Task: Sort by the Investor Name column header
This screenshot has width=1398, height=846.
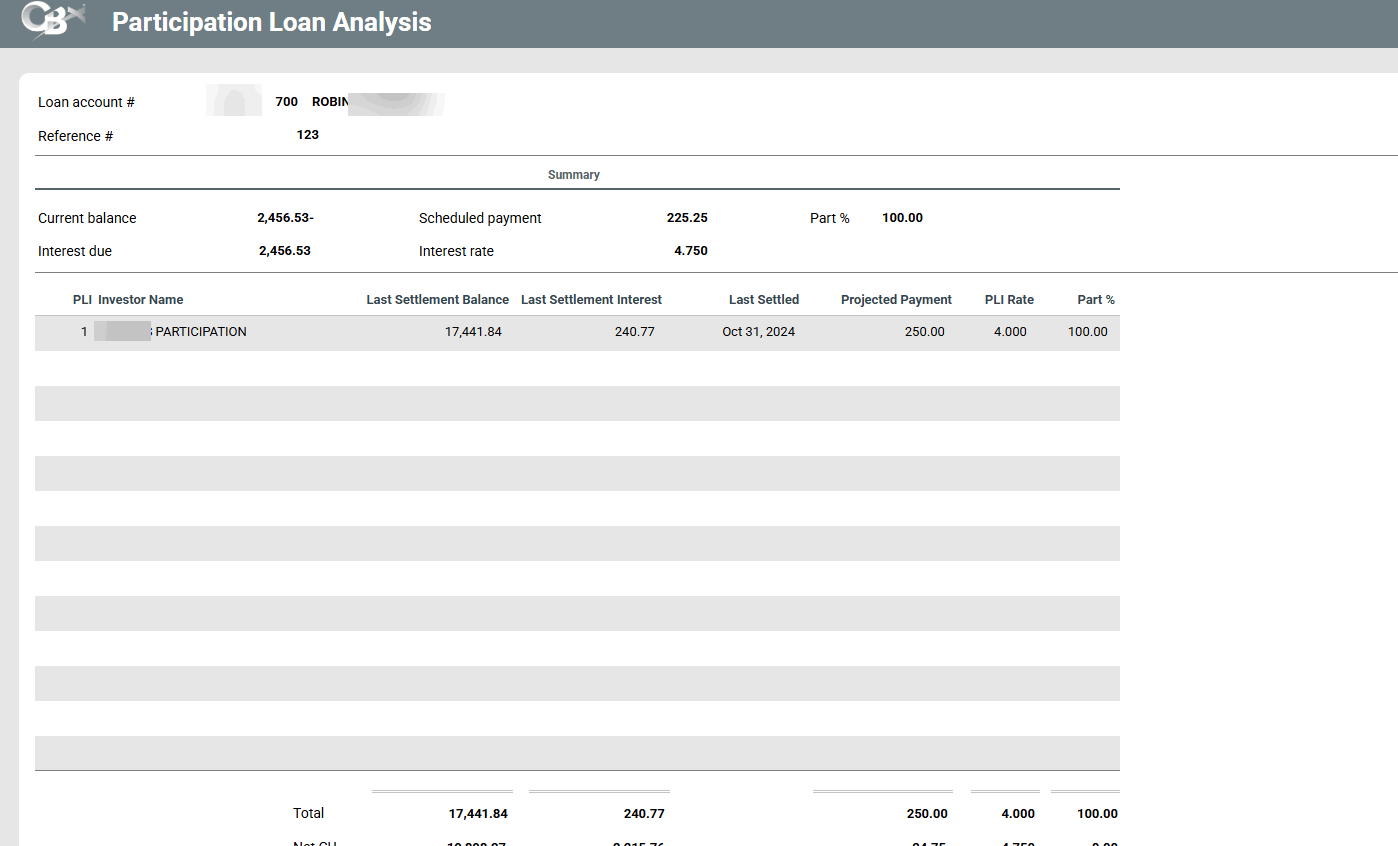Action: [140, 300]
